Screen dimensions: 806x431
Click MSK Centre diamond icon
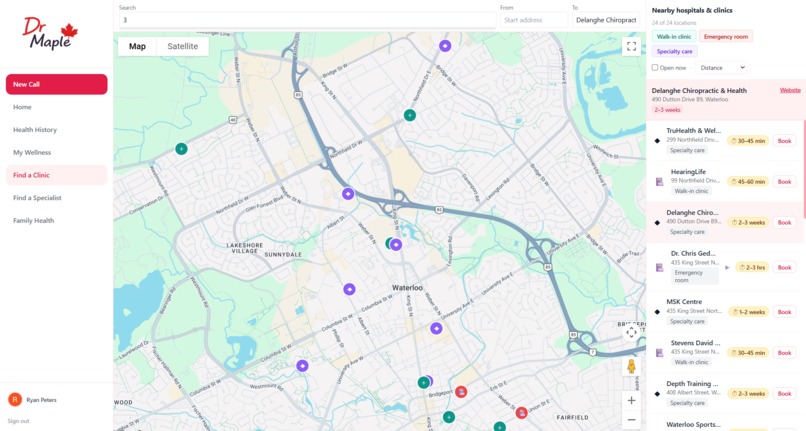click(x=657, y=312)
